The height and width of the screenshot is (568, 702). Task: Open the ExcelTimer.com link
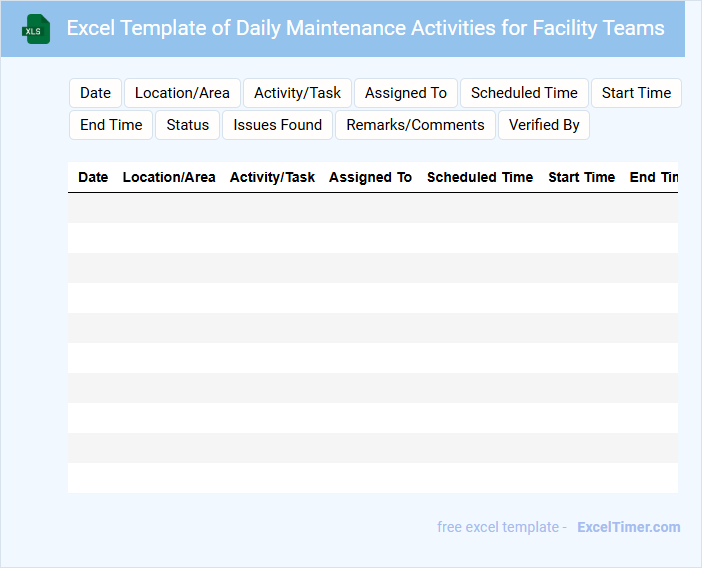click(628, 527)
